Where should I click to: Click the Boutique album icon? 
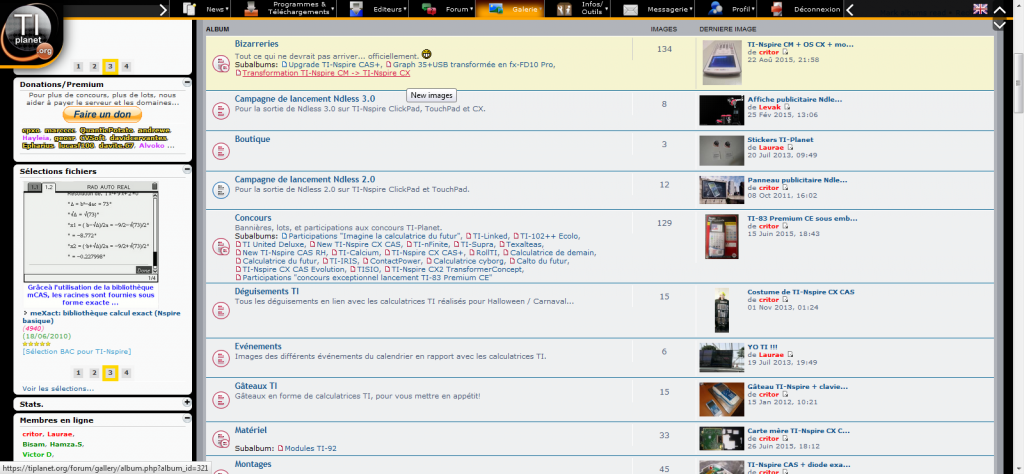pyautogui.click(x=220, y=151)
